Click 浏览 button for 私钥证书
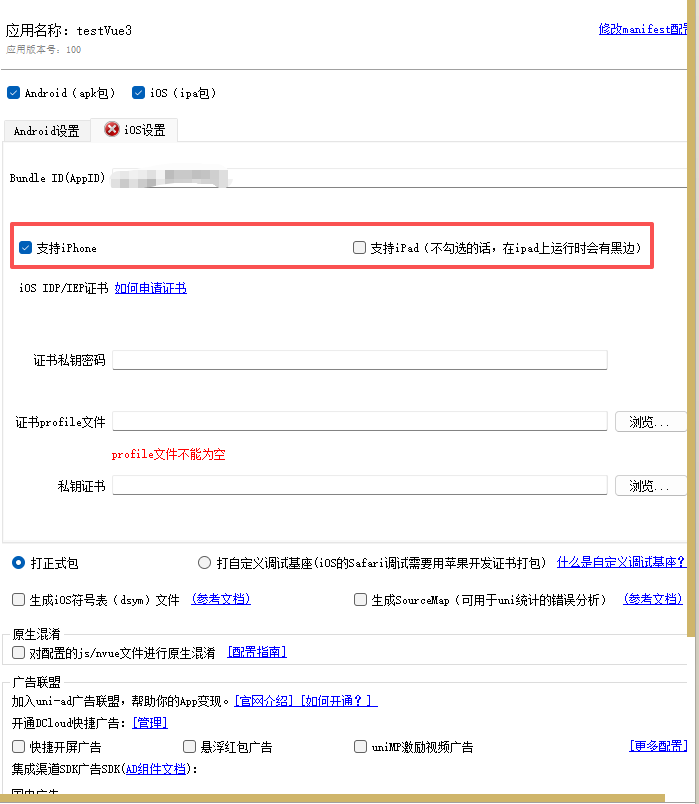Viewport: 699px width, 804px height. click(x=650, y=486)
